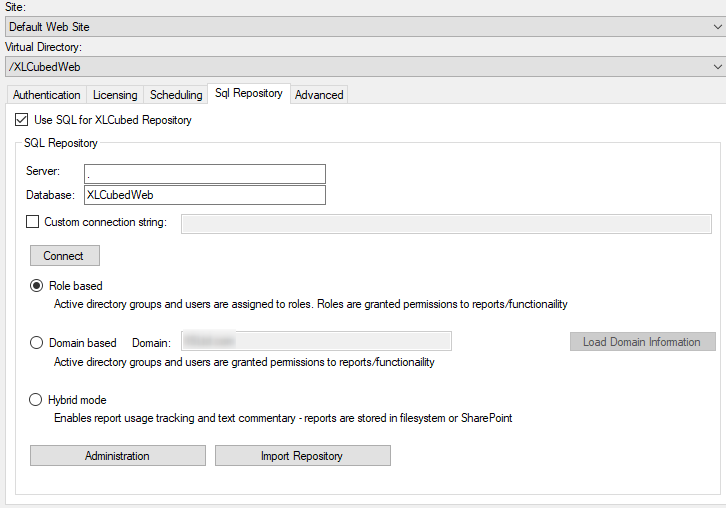726x508 pixels.
Task: Uncheck Use SQL for XLCubed Repository
Action: [22, 120]
